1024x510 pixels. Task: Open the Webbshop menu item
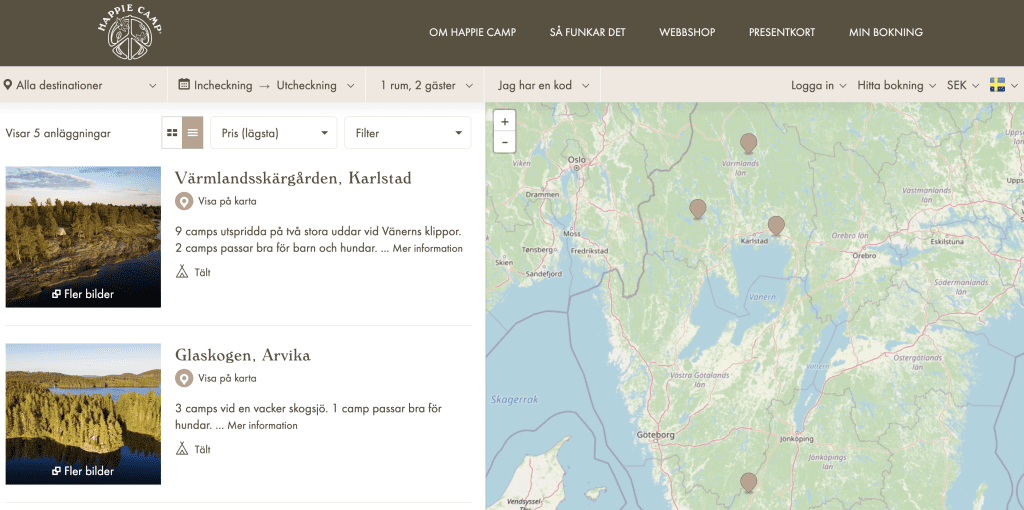tap(687, 32)
